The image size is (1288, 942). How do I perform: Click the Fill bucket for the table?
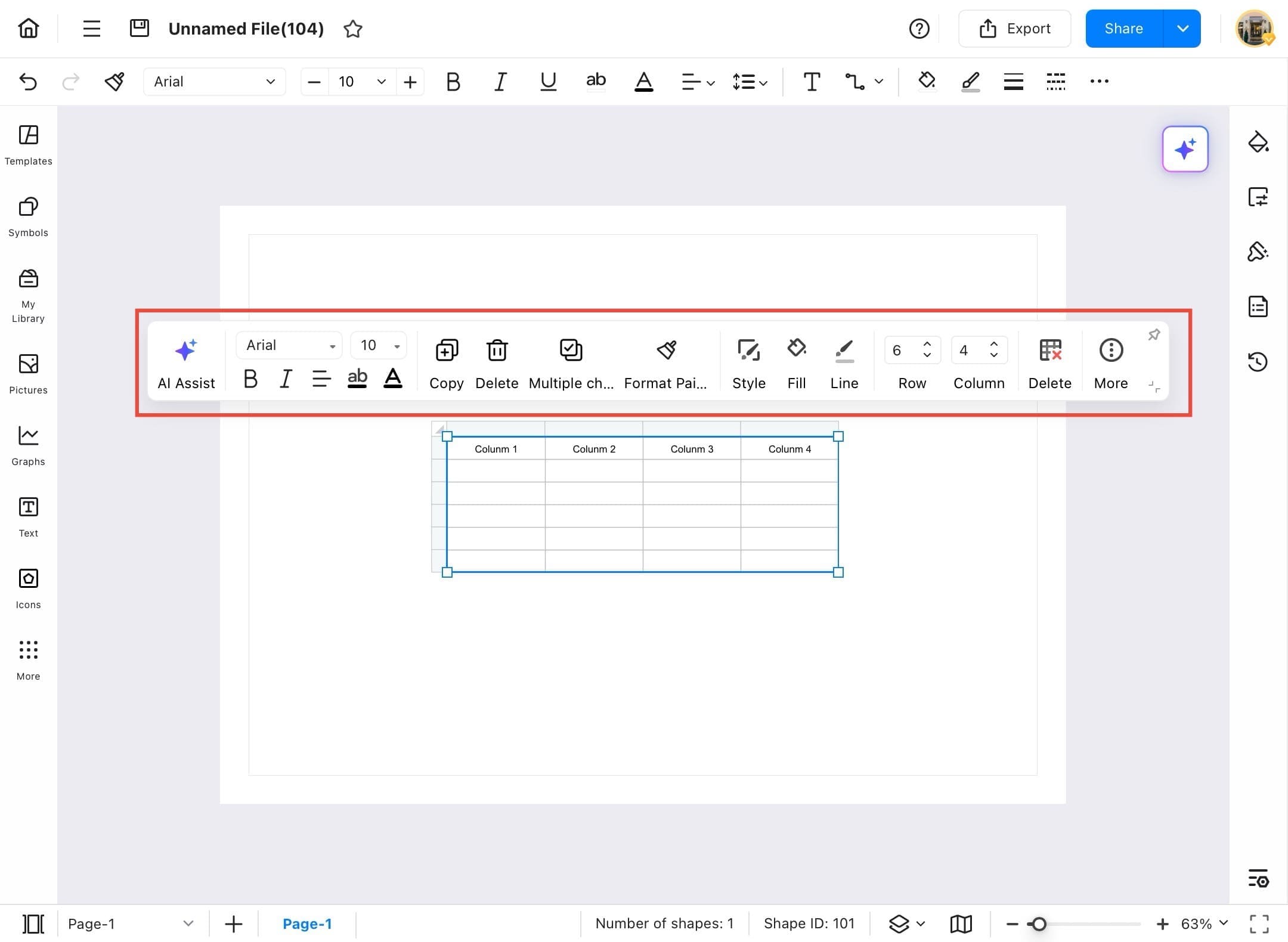[x=796, y=361]
